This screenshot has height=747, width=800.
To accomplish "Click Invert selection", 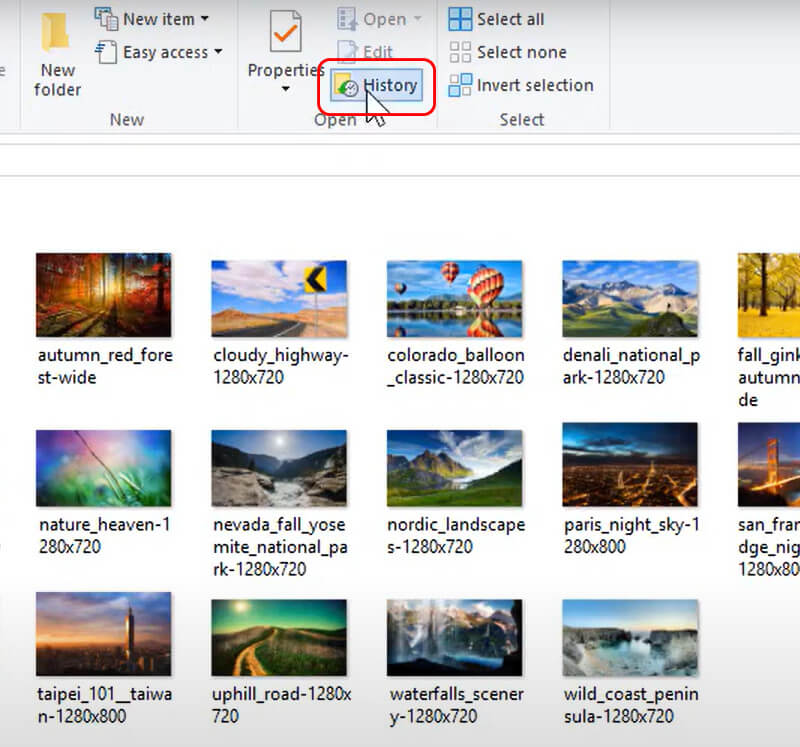I will click(520, 85).
